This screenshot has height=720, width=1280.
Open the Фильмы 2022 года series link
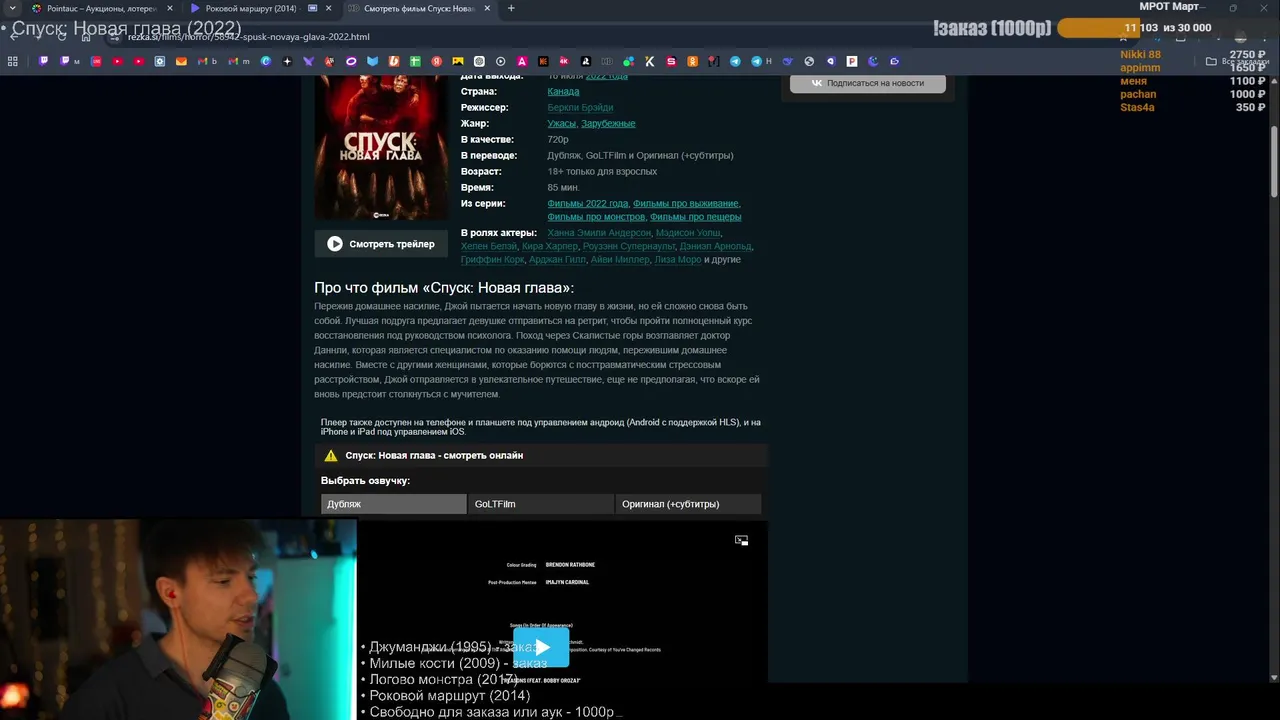(x=587, y=203)
